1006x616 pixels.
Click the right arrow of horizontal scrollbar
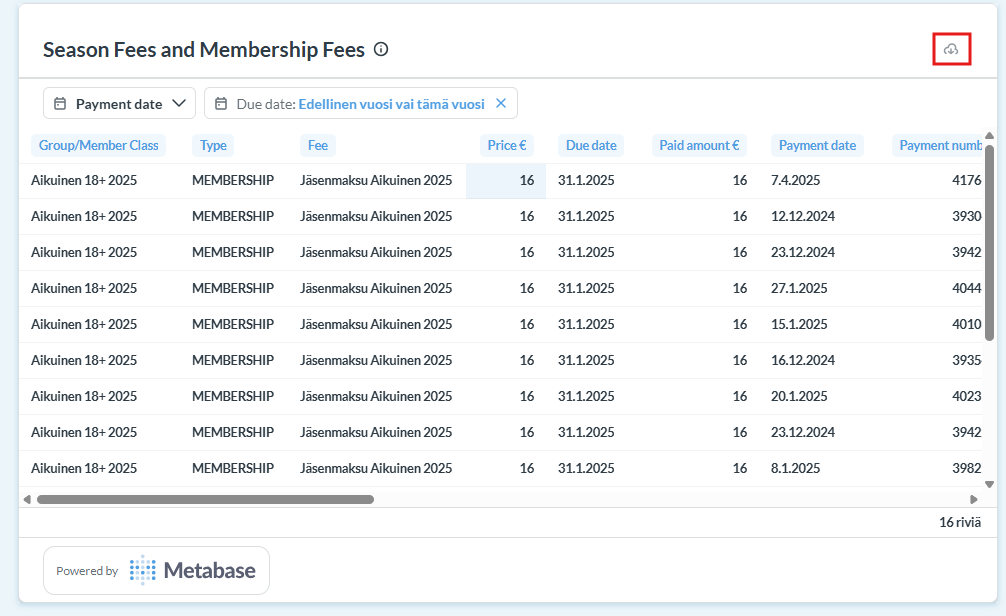(x=974, y=499)
